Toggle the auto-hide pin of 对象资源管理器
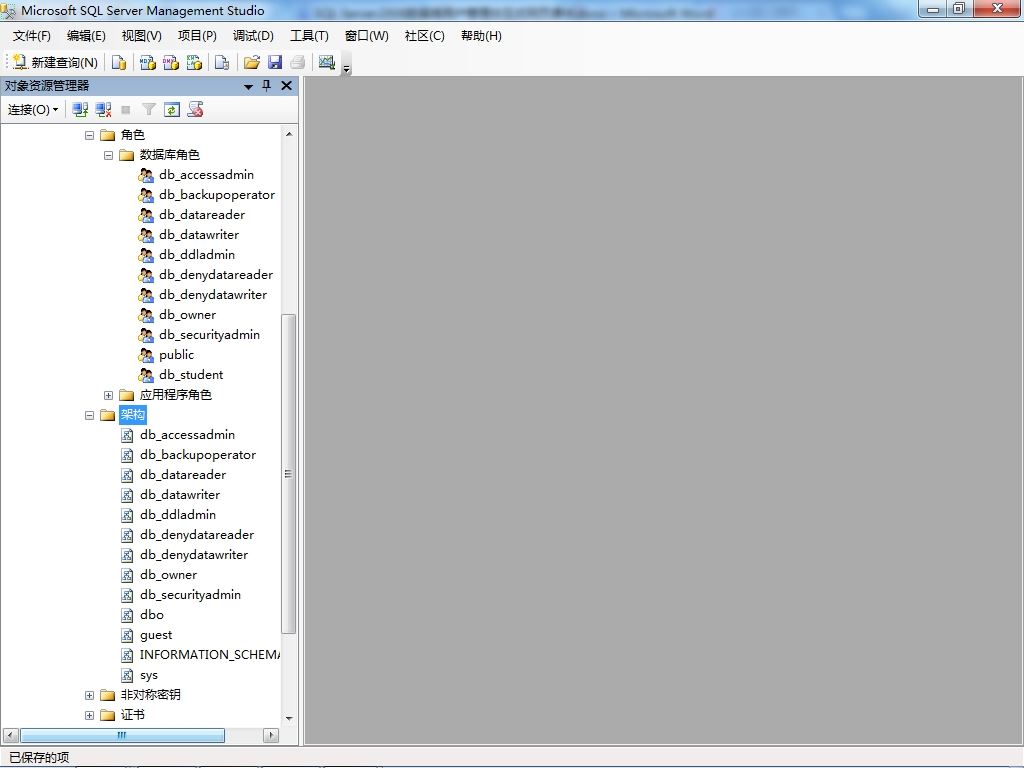 (x=266, y=86)
